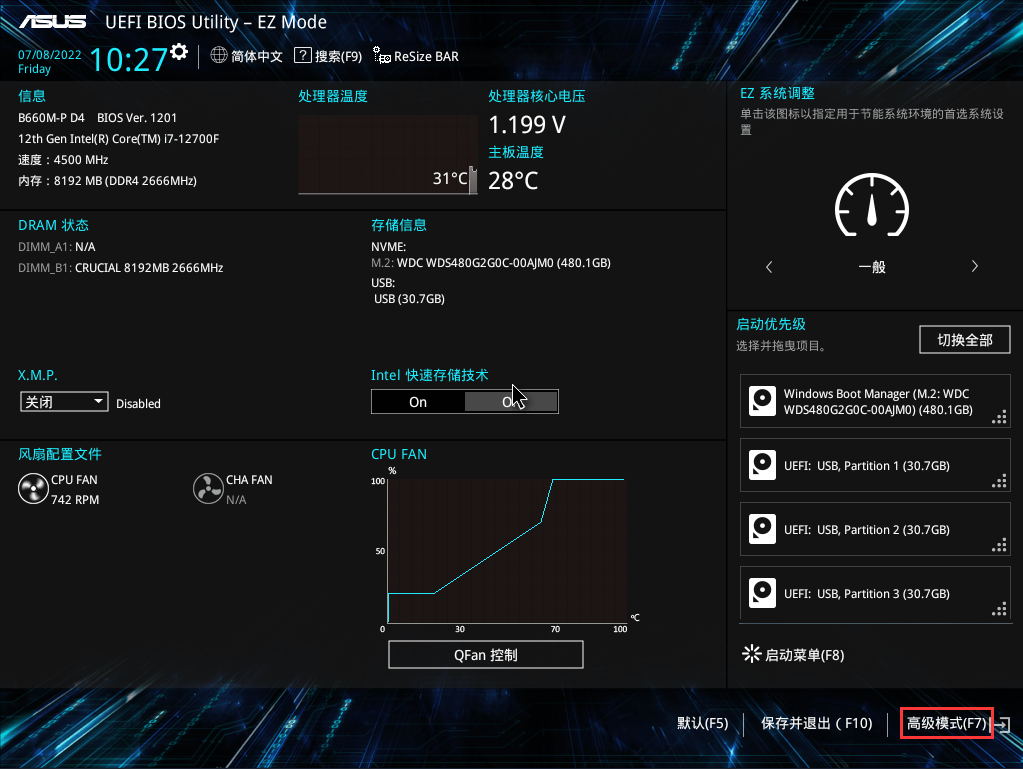Click the CPU FAN spinning fan icon
The height and width of the screenshot is (769, 1023).
click(x=33, y=488)
